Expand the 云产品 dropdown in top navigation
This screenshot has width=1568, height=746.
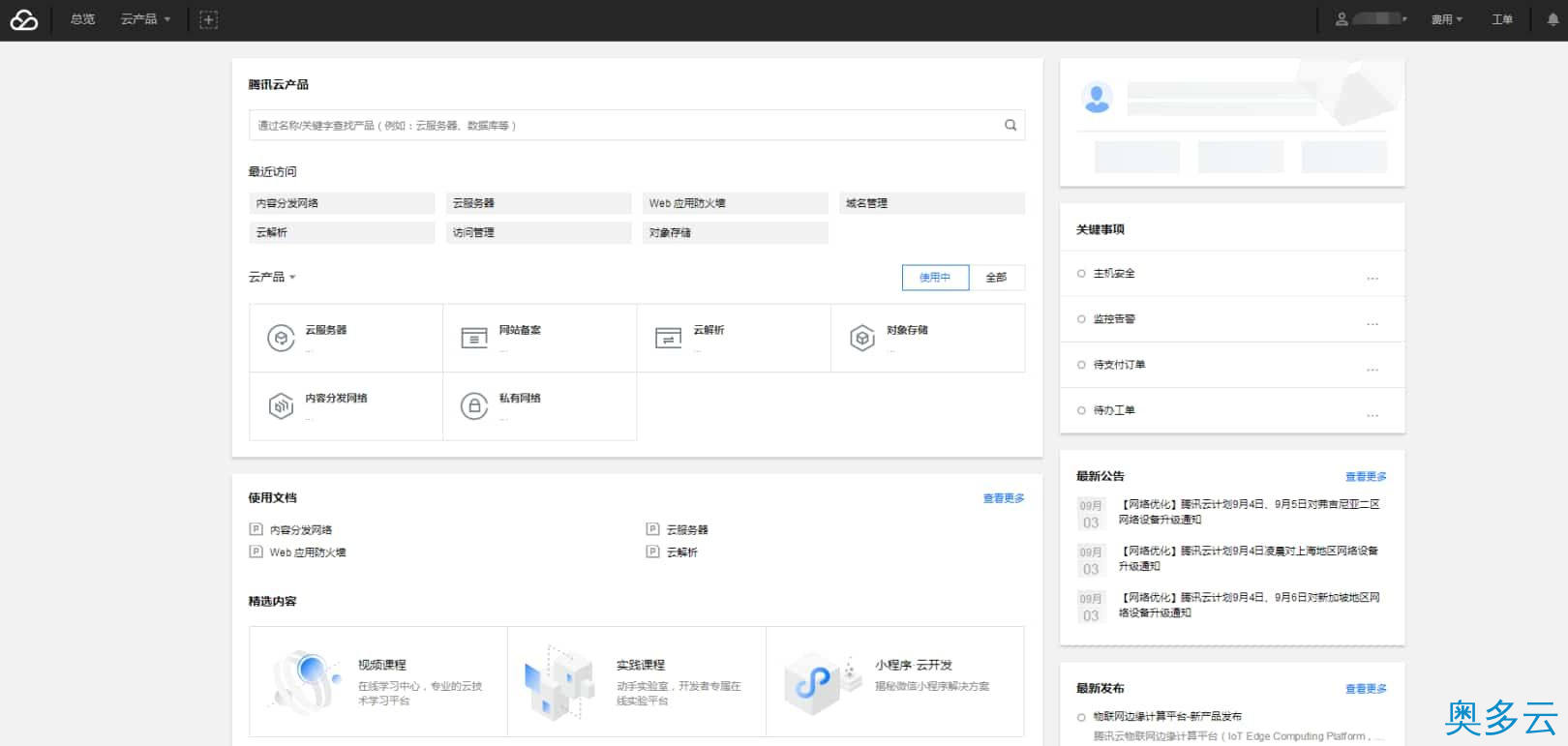click(x=145, y=19)
